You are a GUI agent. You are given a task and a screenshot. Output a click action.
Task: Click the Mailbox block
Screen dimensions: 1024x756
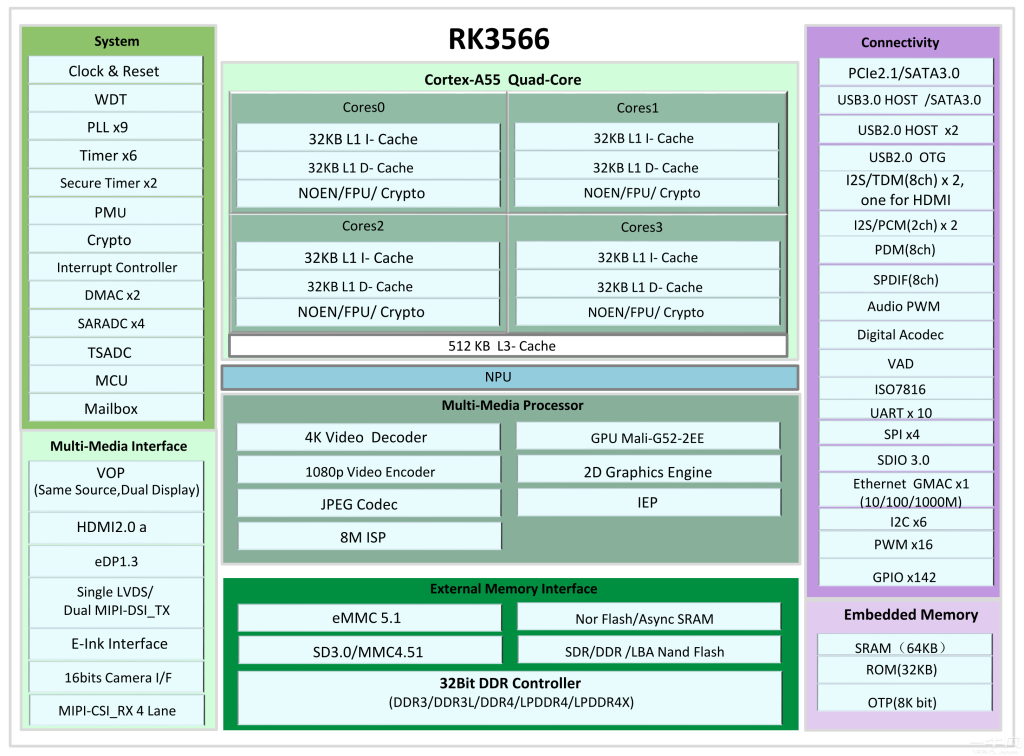[x=116, y=409]
